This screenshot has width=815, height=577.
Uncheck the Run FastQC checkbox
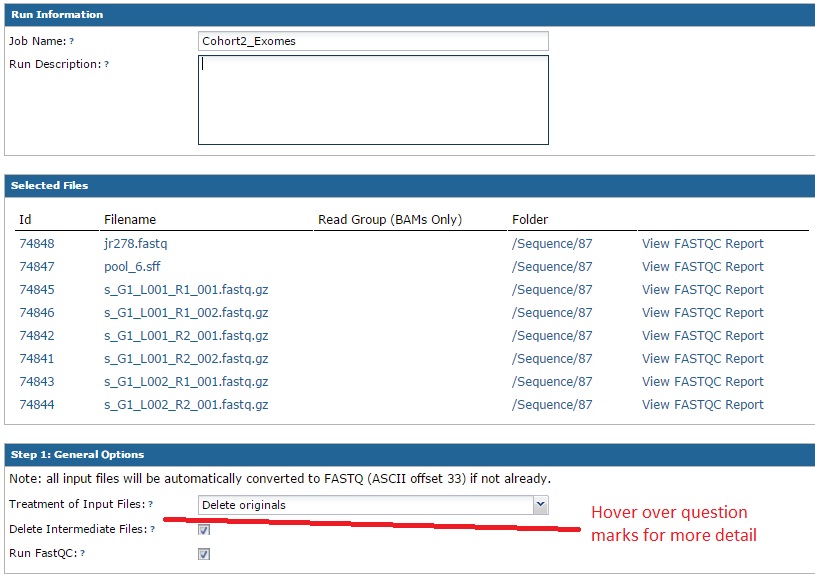pos(204,554)
